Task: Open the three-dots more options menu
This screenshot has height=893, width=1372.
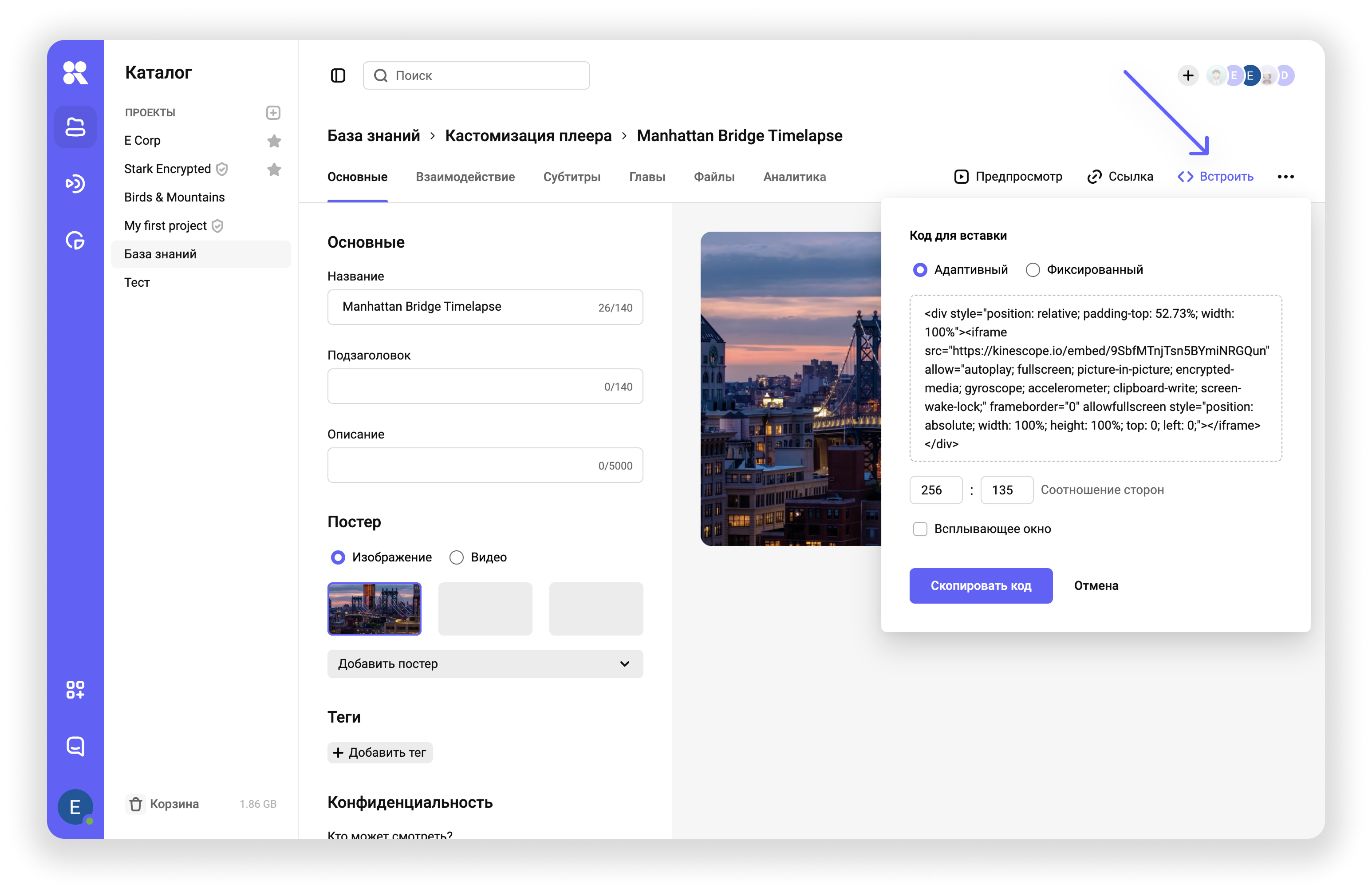Action: [1285, 177]
